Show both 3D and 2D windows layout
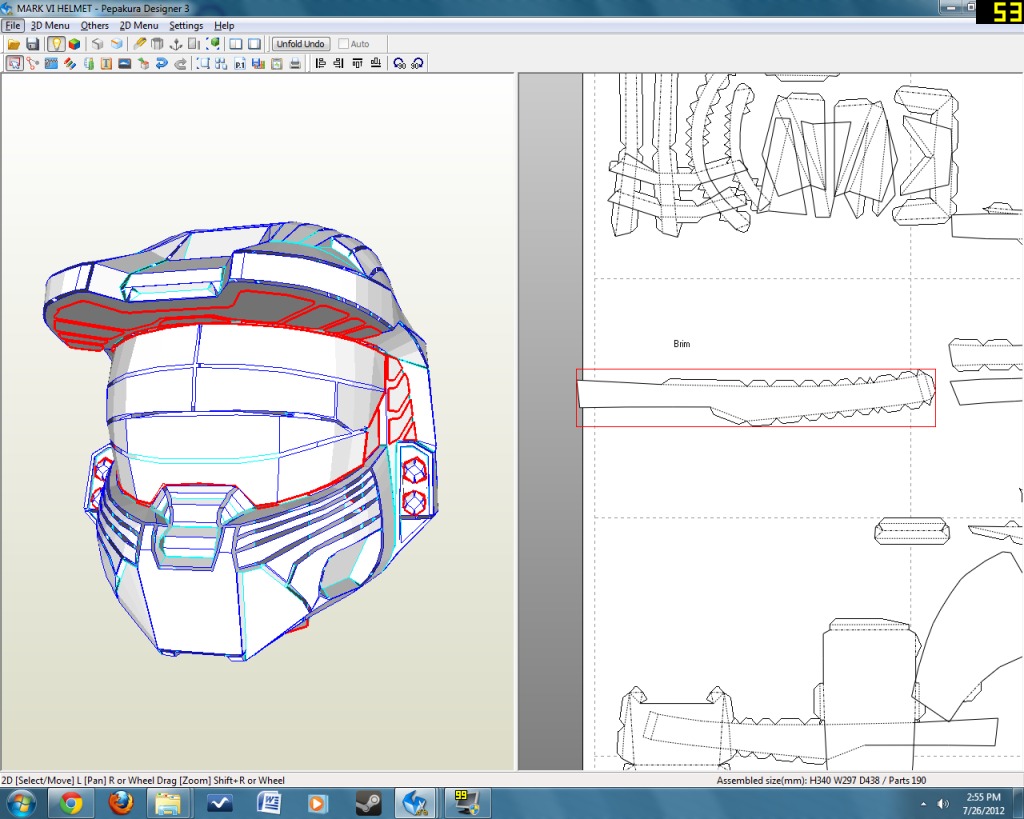 coord(236,44)
